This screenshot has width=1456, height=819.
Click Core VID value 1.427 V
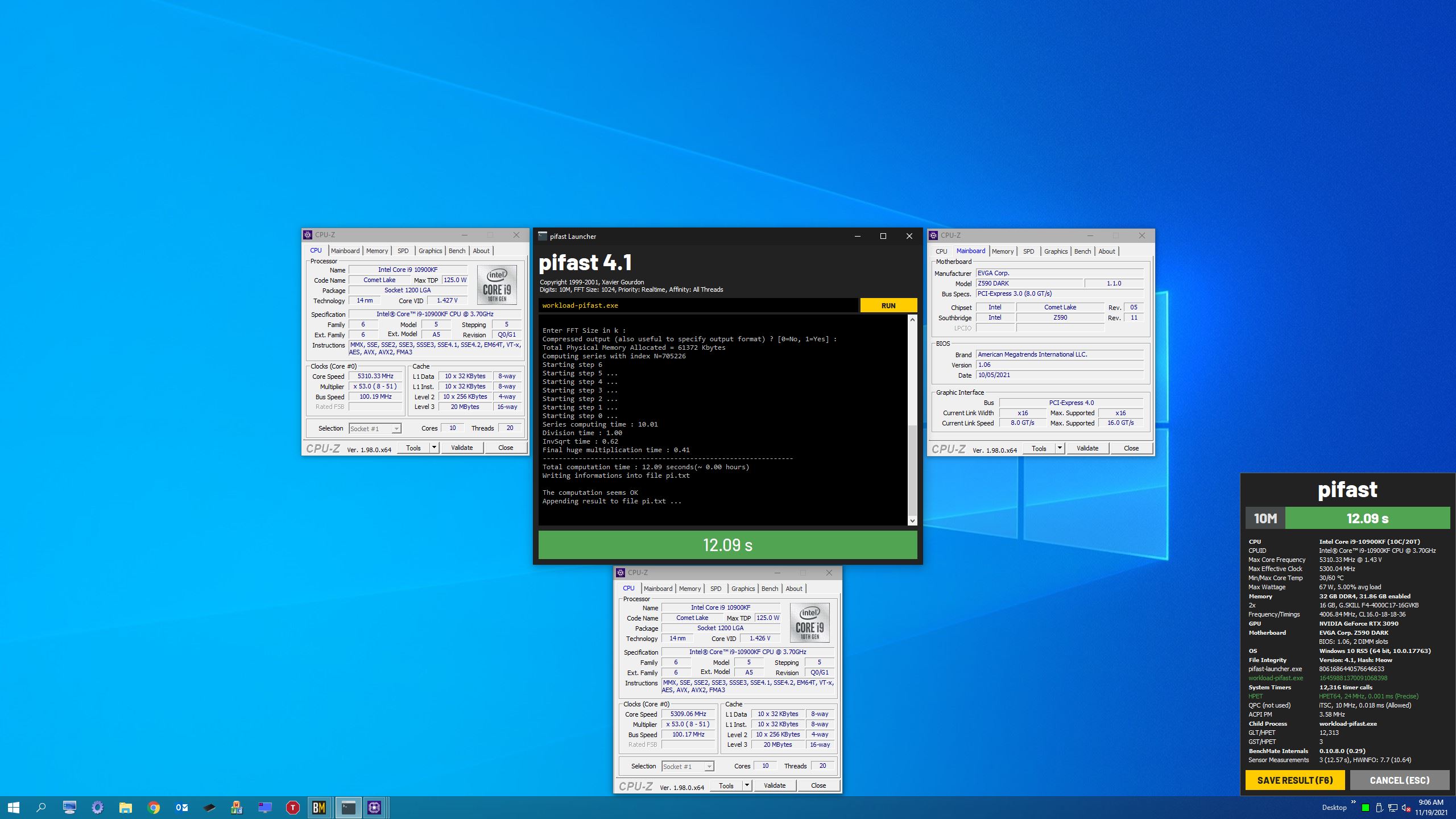coord(447,300)
